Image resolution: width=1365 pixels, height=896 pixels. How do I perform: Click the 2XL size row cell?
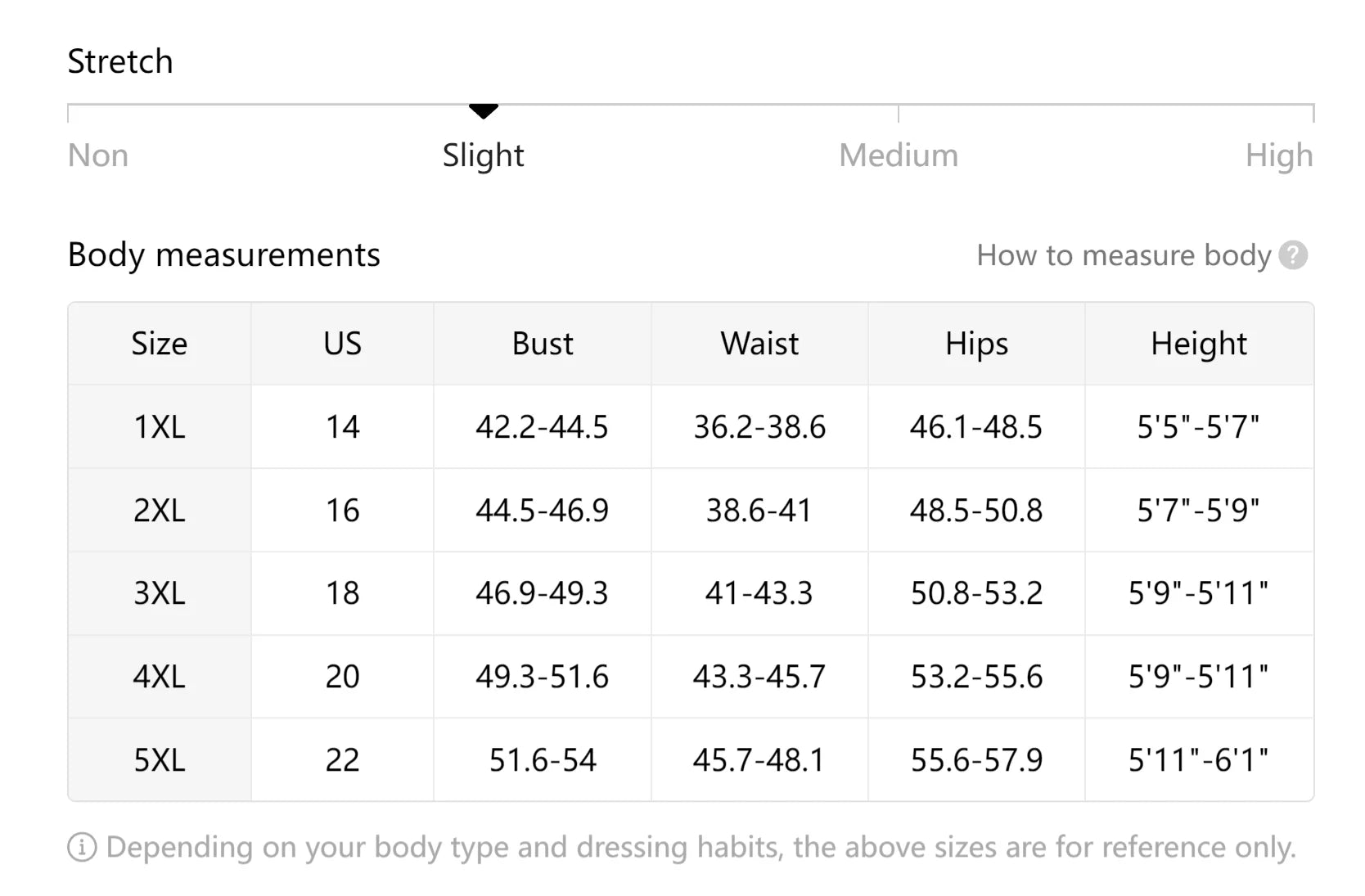click(160, 511)
